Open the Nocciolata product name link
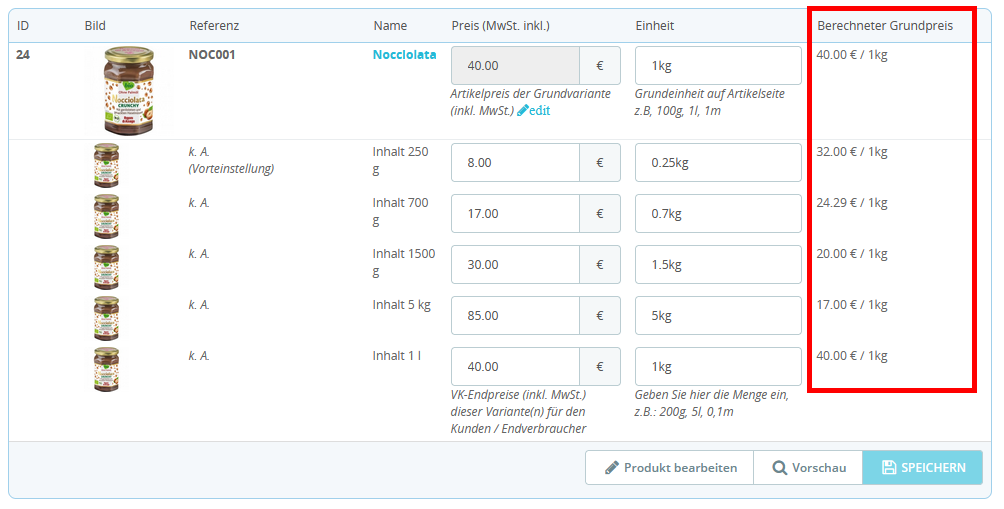 click(404, 55)
